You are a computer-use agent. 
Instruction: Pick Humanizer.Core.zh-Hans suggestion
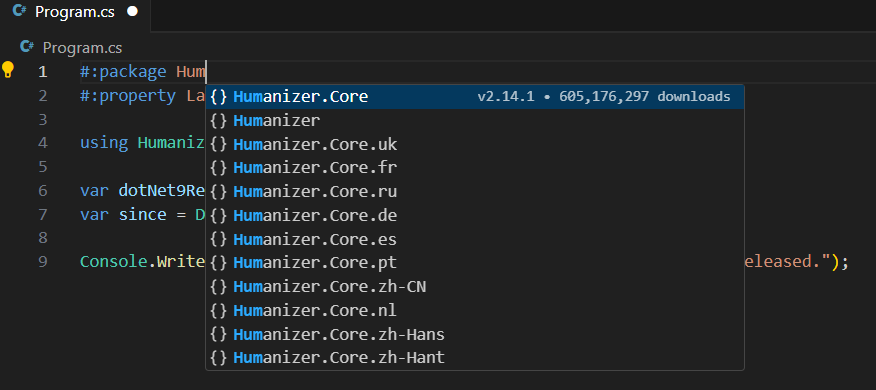pyautogui.click(x=475, y=334)
